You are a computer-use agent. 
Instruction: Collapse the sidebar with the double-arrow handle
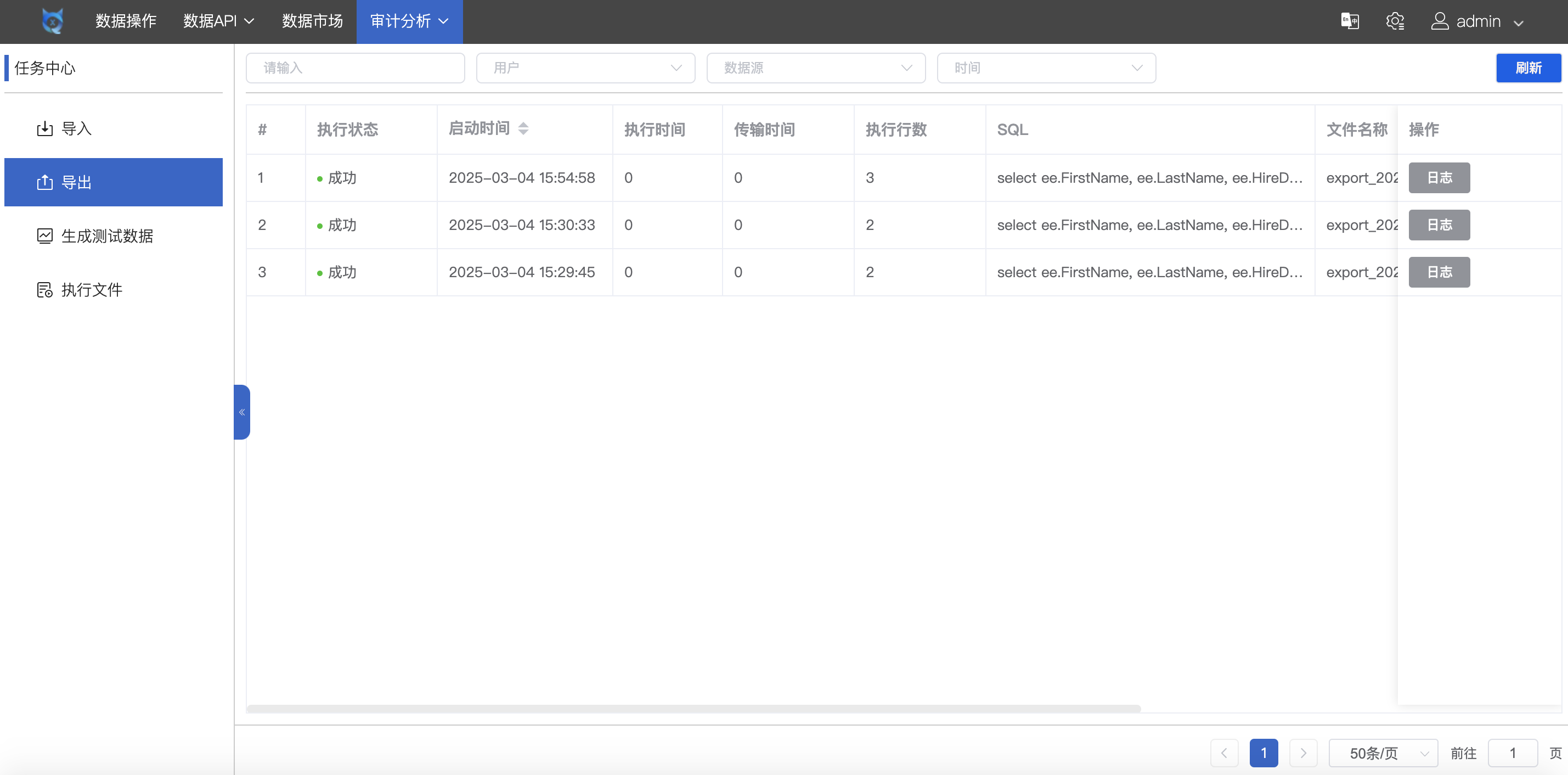pos(241,412)
